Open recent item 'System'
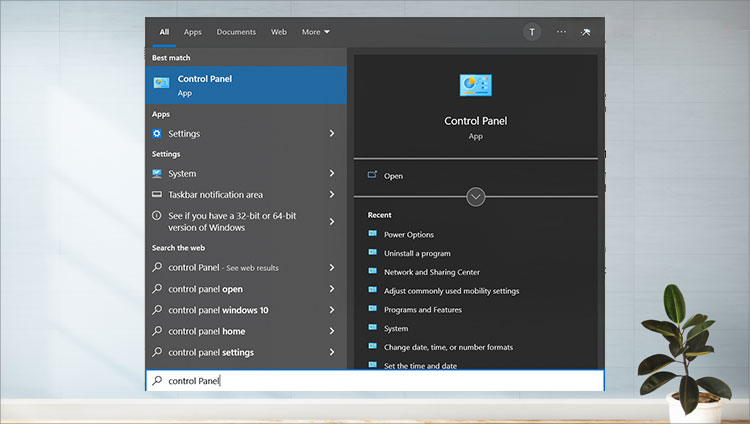 tap(396, 328)
